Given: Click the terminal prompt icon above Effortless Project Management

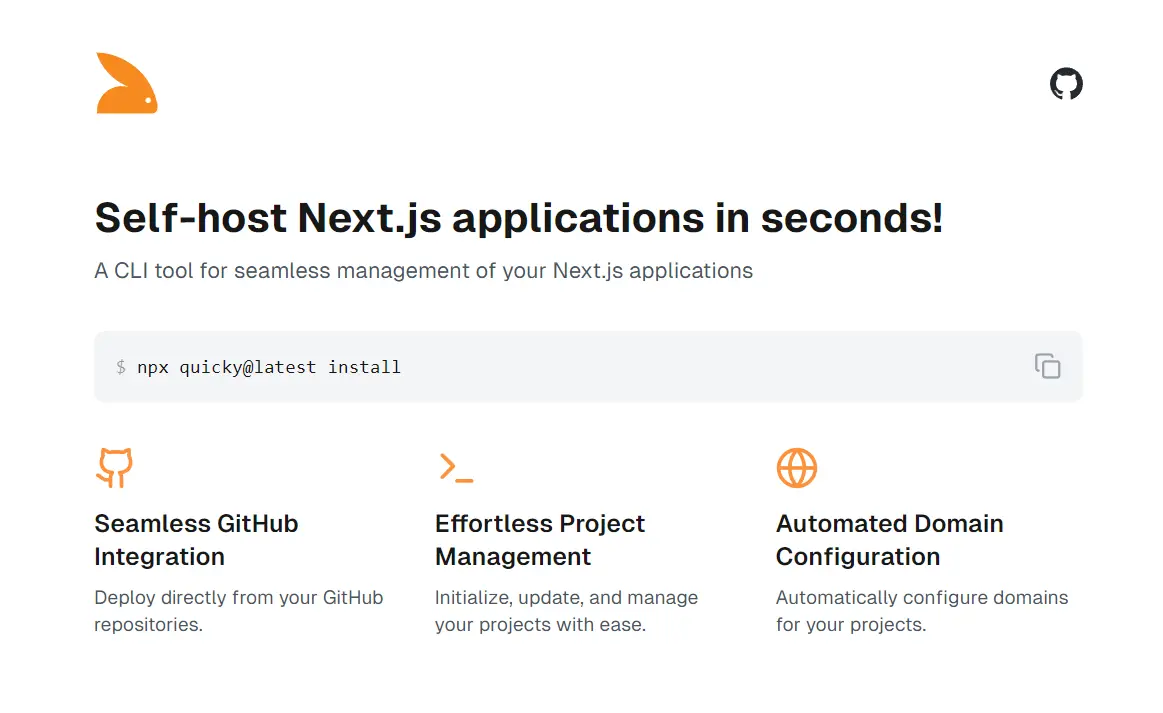Looking at the screenshot, I should point(455,467).
